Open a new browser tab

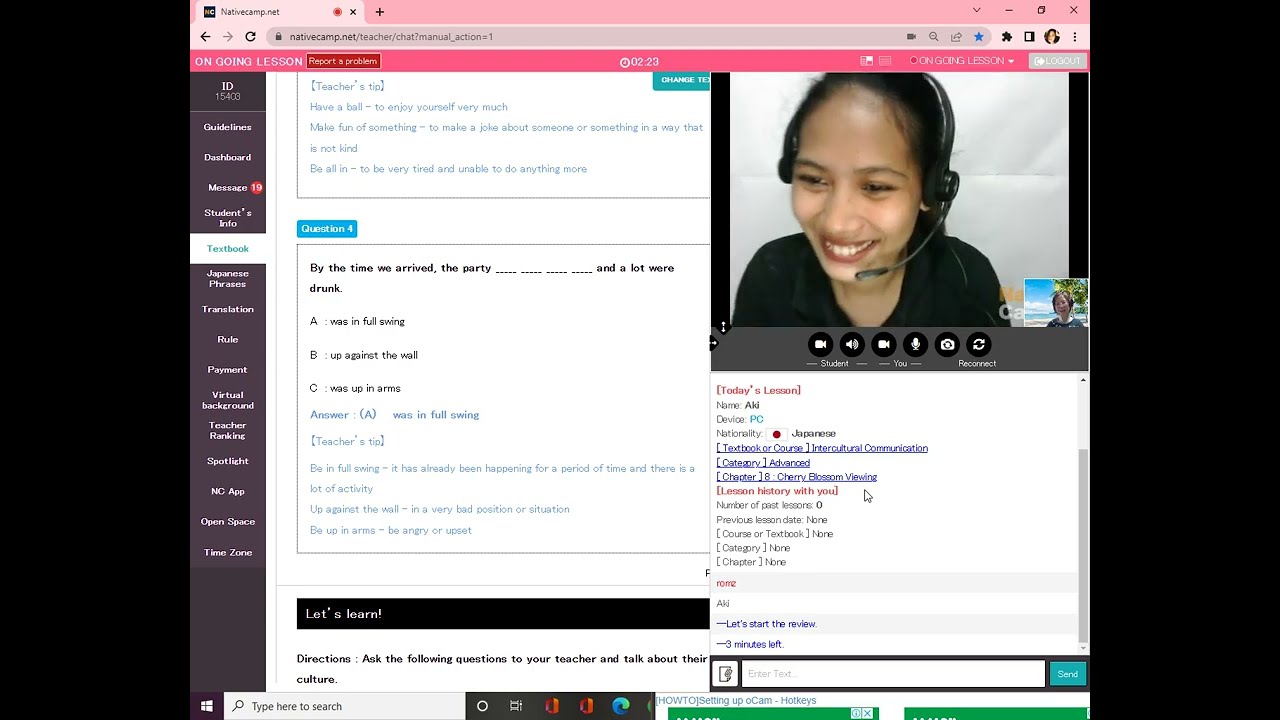click(x=380, y=12)
